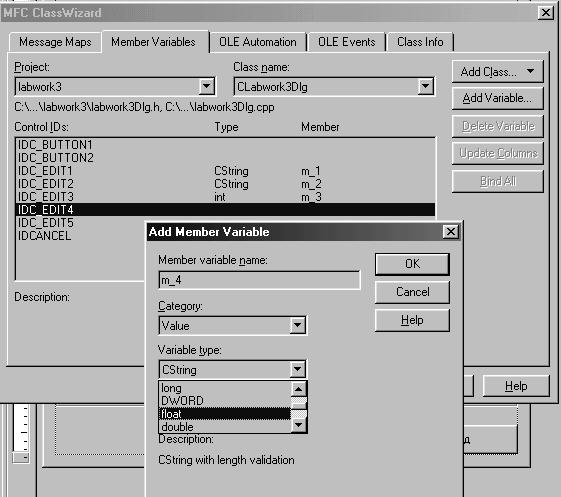Click the Type column header

pos(226,127)
